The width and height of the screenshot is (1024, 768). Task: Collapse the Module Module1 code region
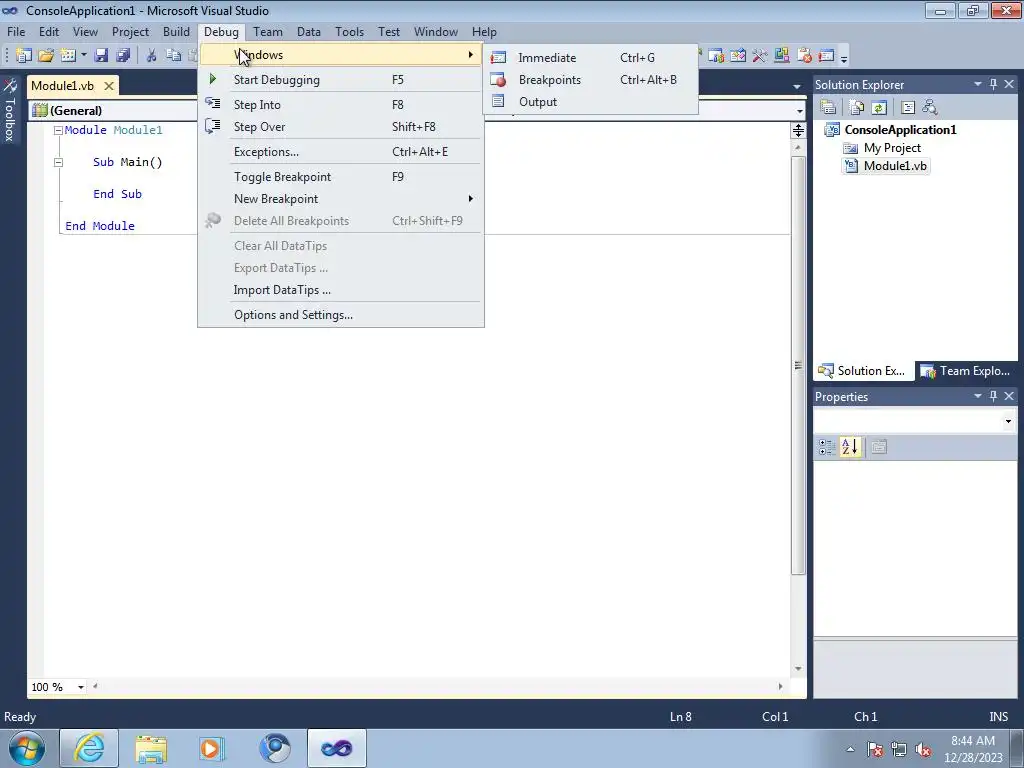pyautogui.click(x=58, y=131)
